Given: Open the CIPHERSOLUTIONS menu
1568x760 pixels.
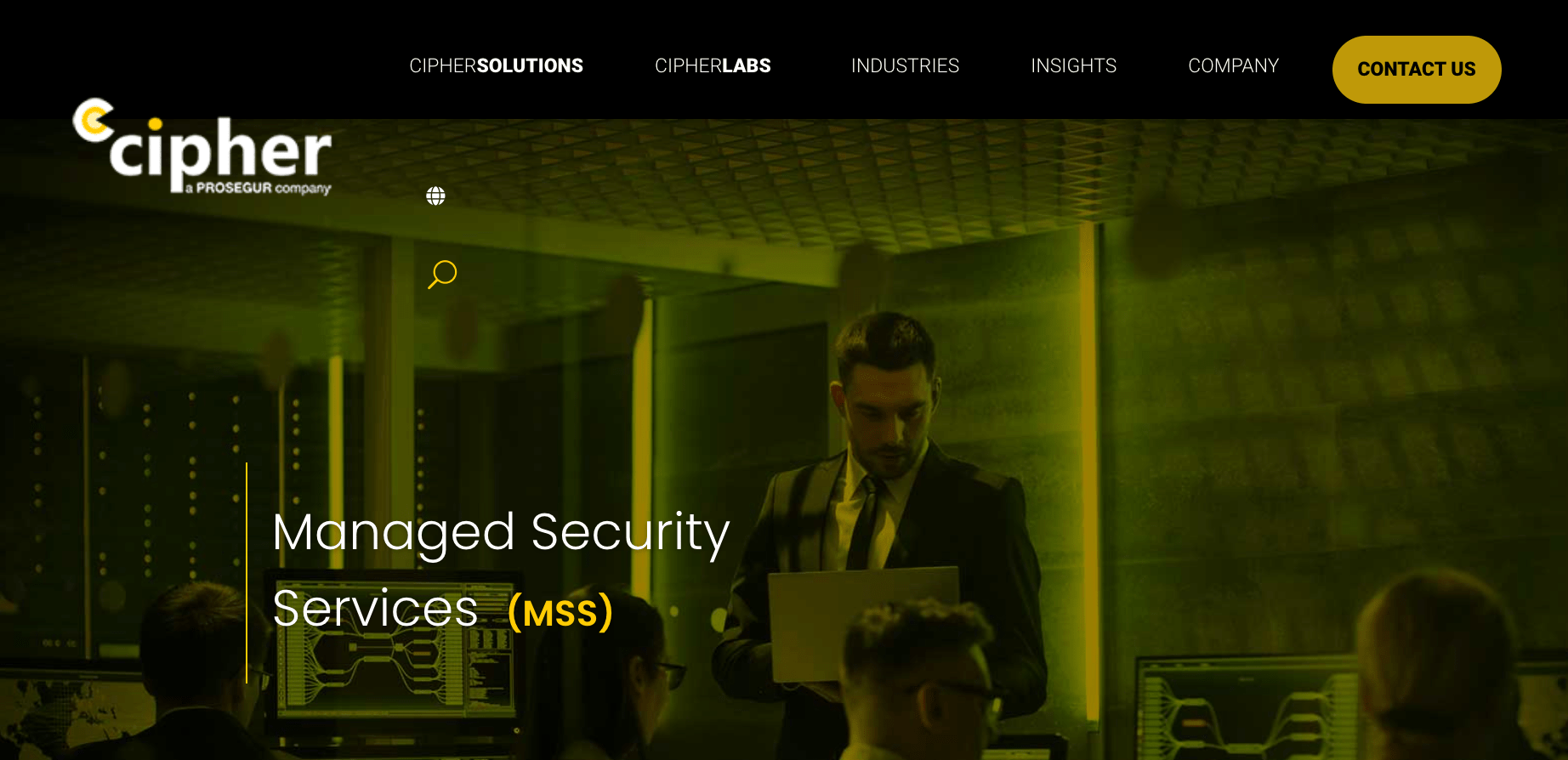Looking at the screenshot, I should click(496, 65).
